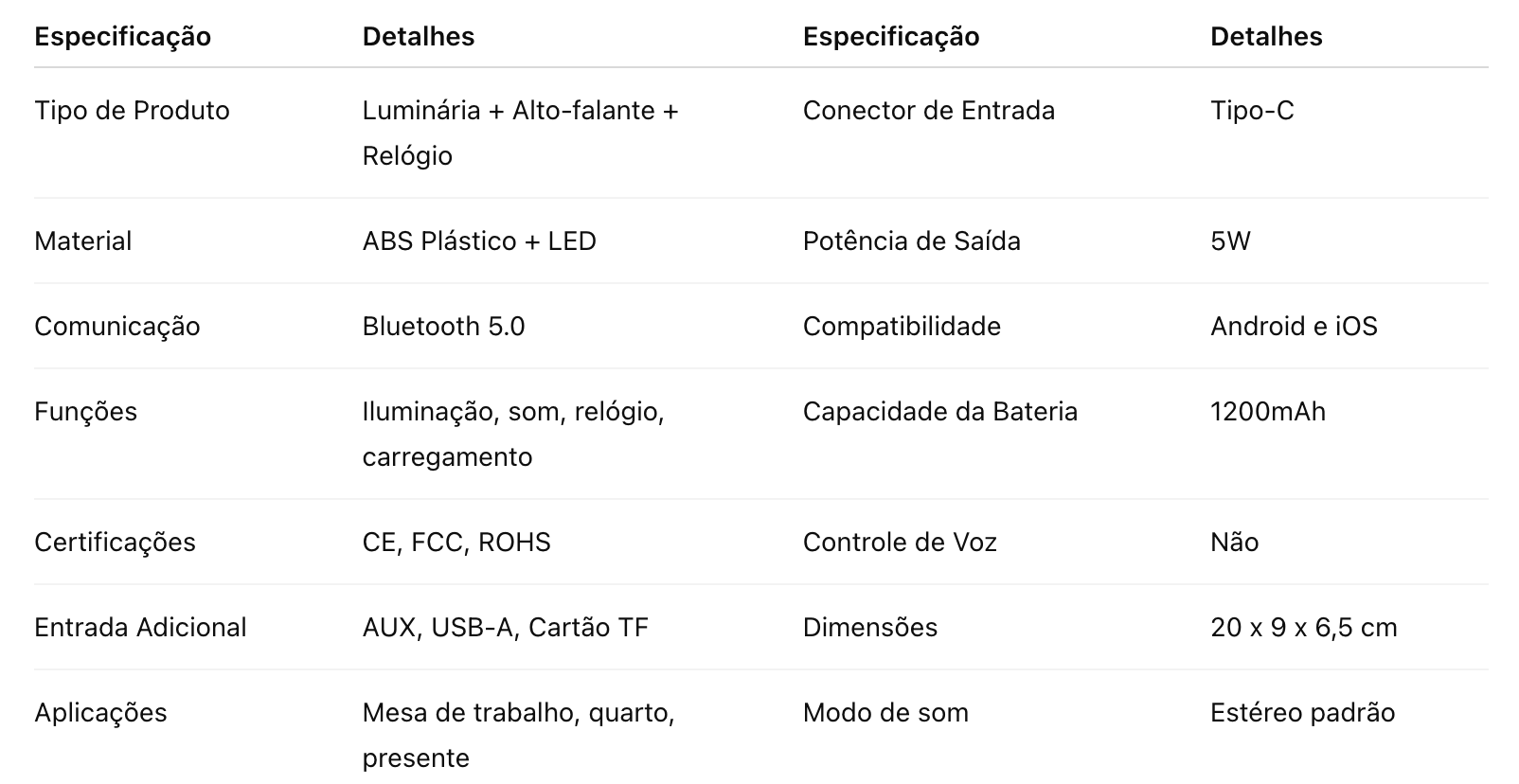Click the first 'Detalhes' column header
This screenshot has height=784, width=1519.
point(419,37)
